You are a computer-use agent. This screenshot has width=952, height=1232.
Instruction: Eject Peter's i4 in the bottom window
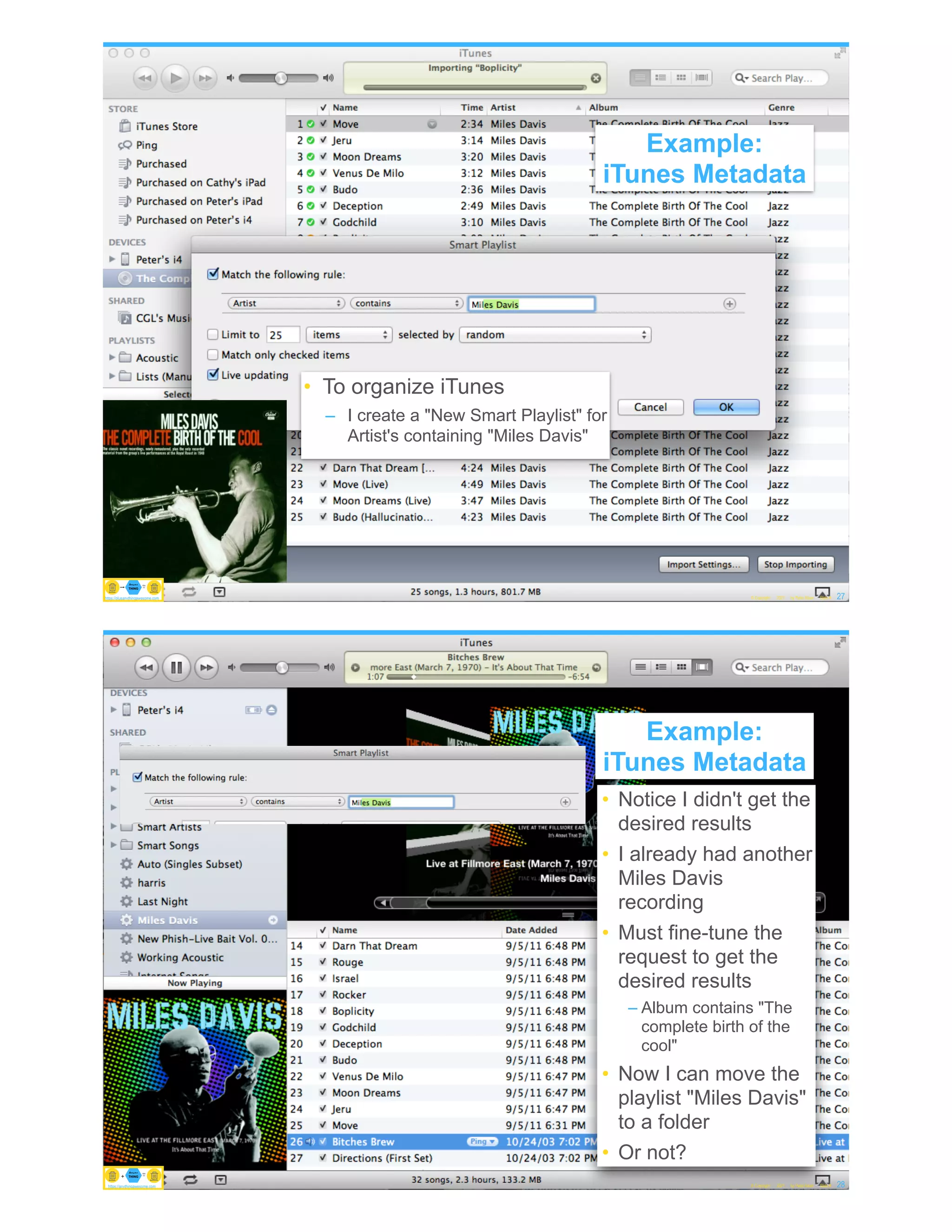pyautogui.click(x=271, y=710)
